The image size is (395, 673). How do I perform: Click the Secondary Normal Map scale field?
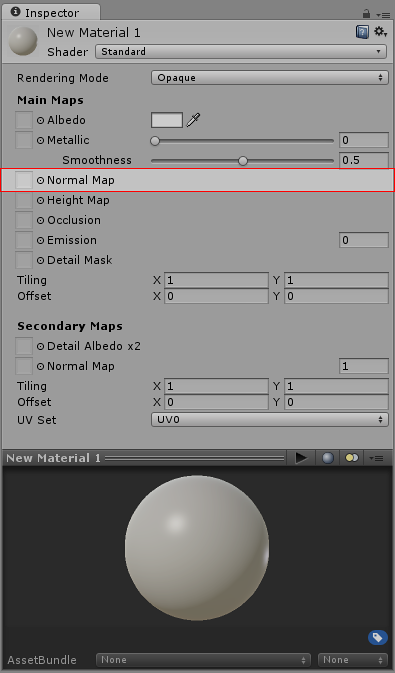tap(364, 366)
